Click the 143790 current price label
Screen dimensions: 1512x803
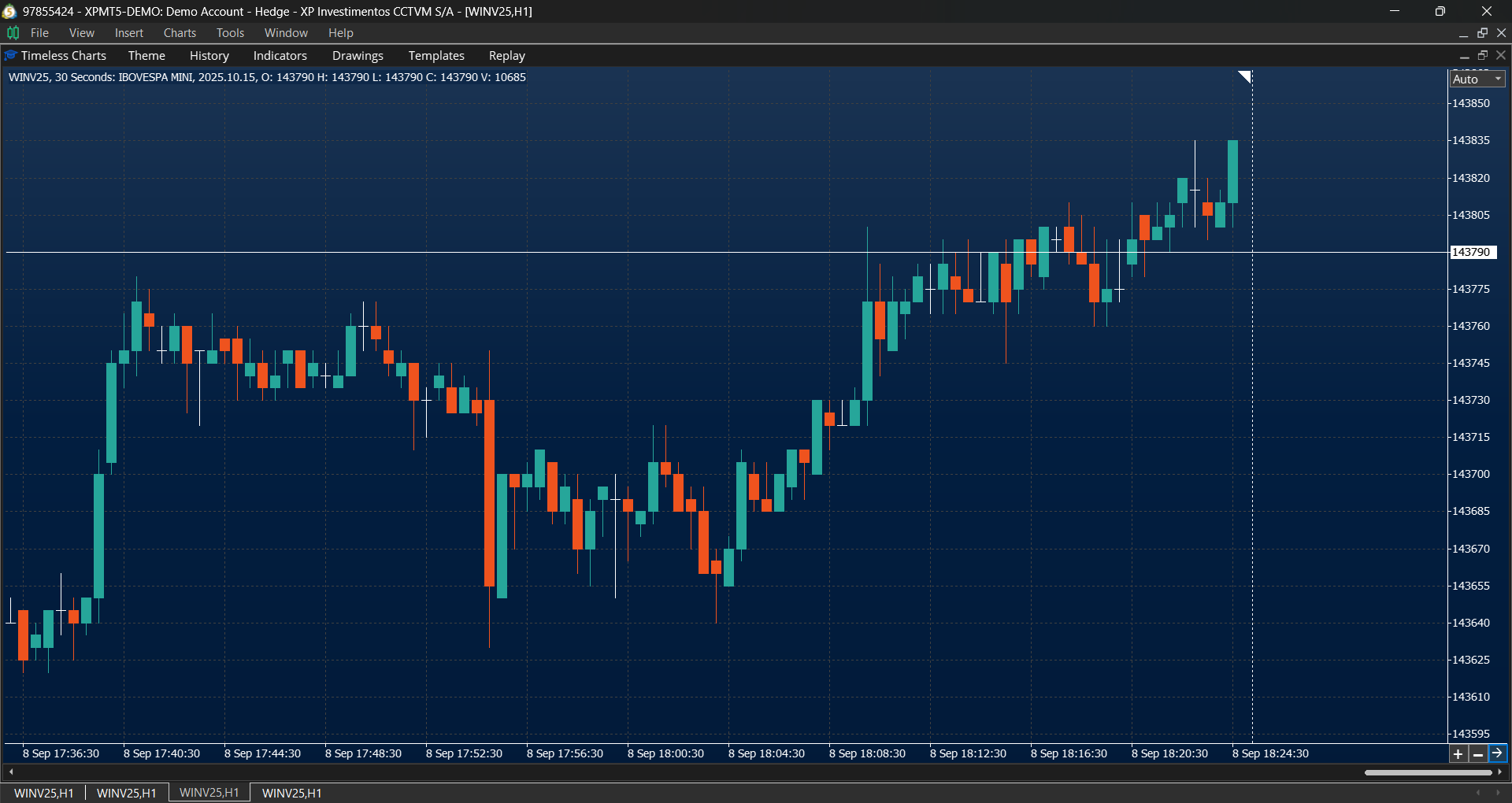(1472, 252)
